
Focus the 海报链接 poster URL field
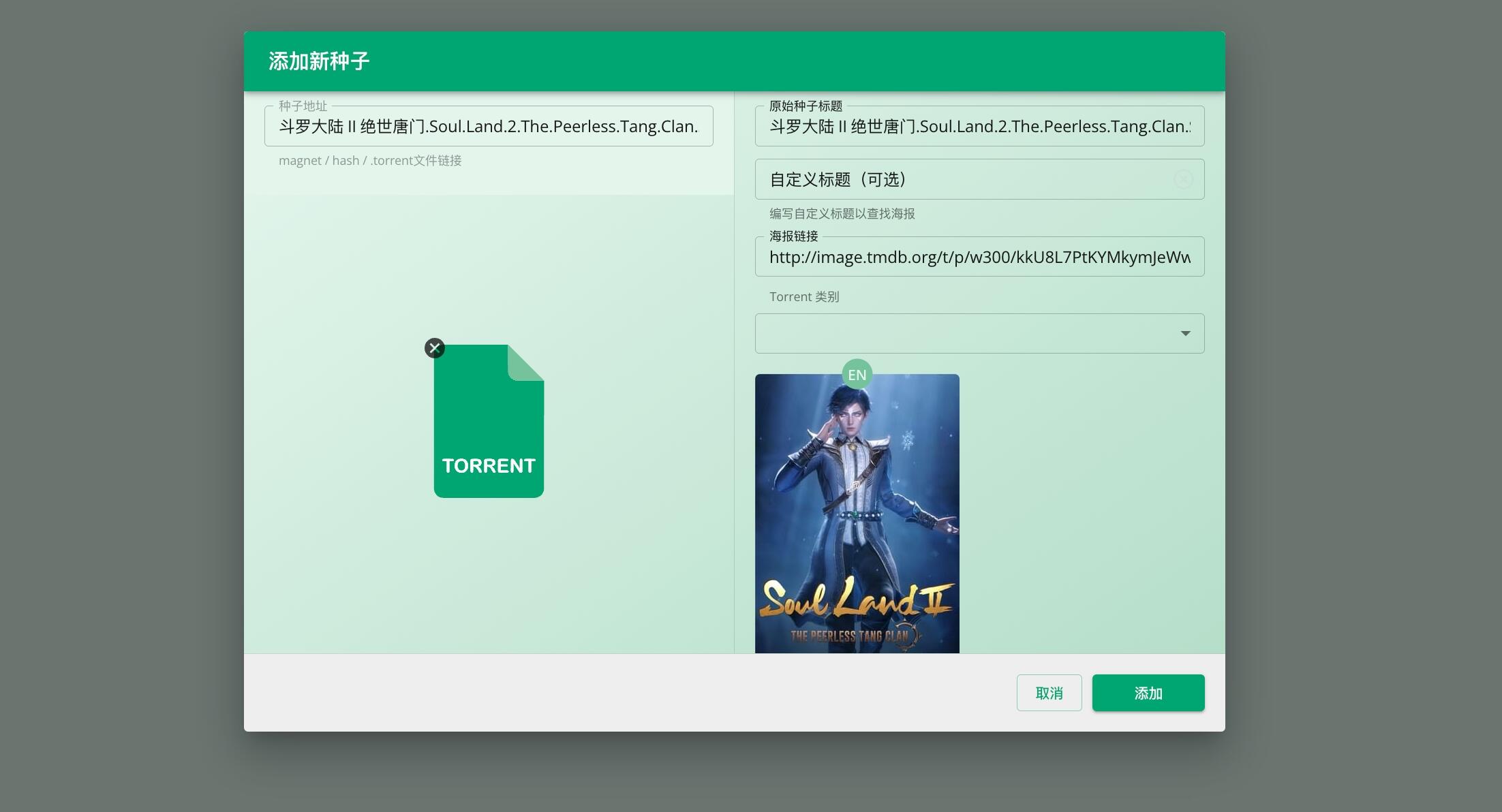[x=979, y=257]
